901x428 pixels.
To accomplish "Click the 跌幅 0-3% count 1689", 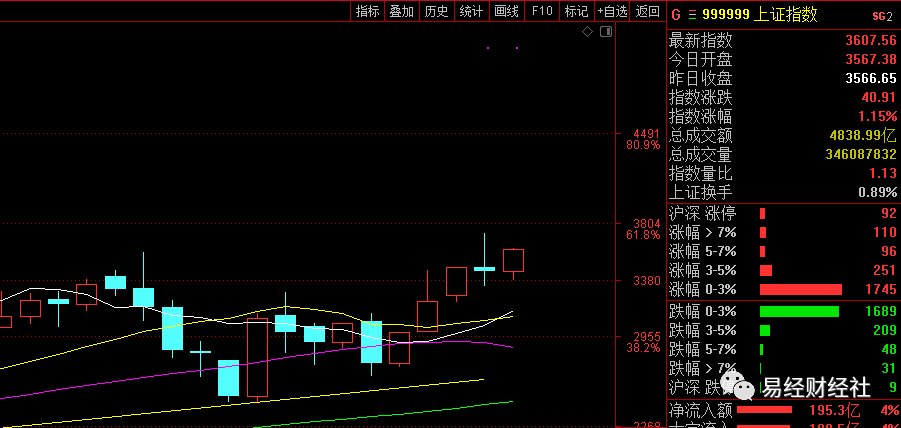I will click(881, 311).
